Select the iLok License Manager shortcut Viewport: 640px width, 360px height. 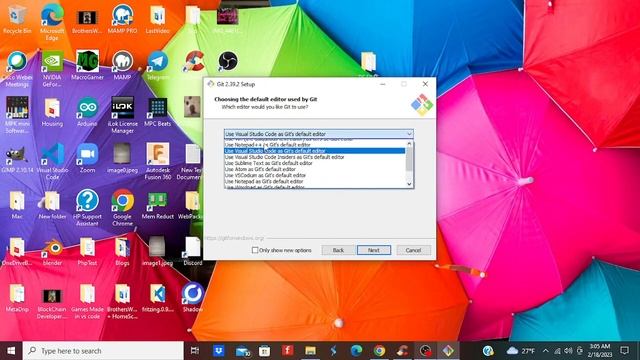122,116
